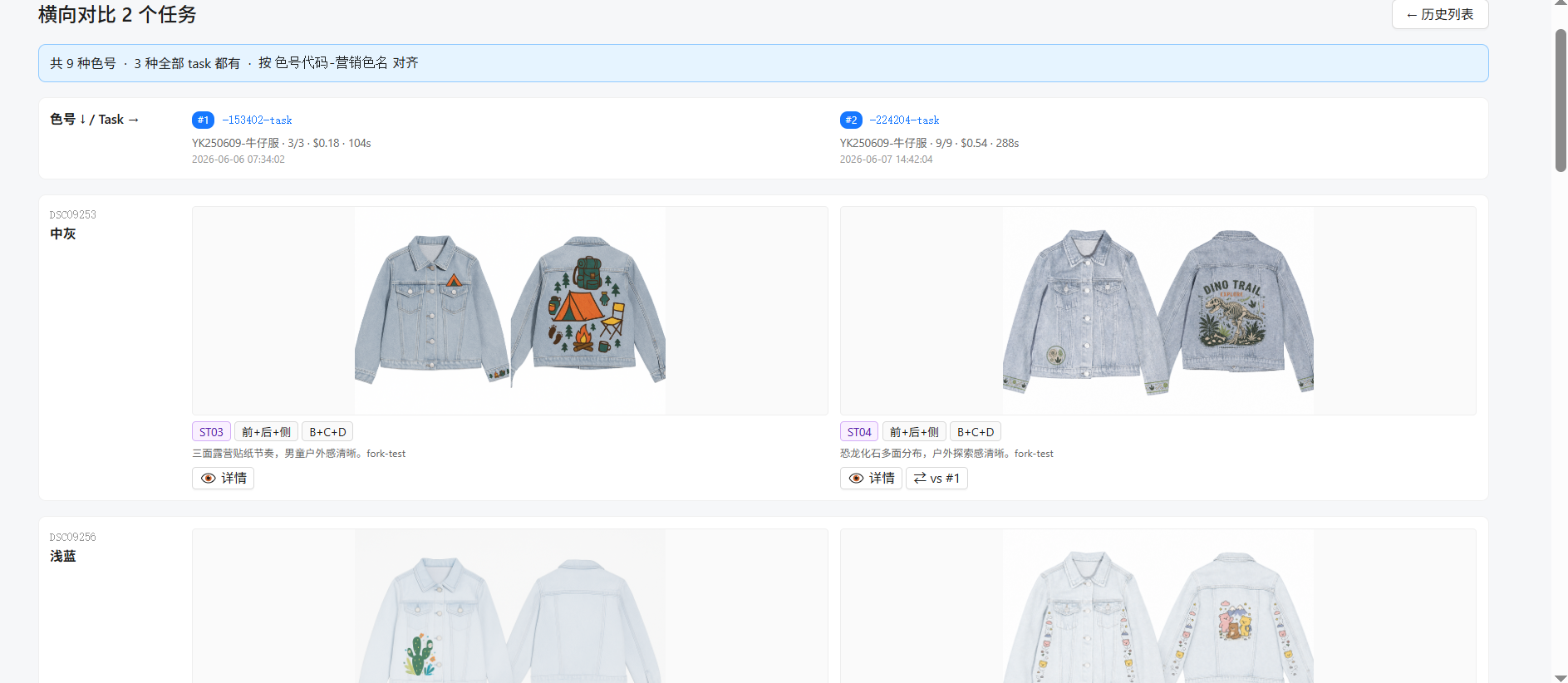The width and height of the screenshot is (1568, 683).
Task: Open the -224204-task link
Action: [904, 120]
